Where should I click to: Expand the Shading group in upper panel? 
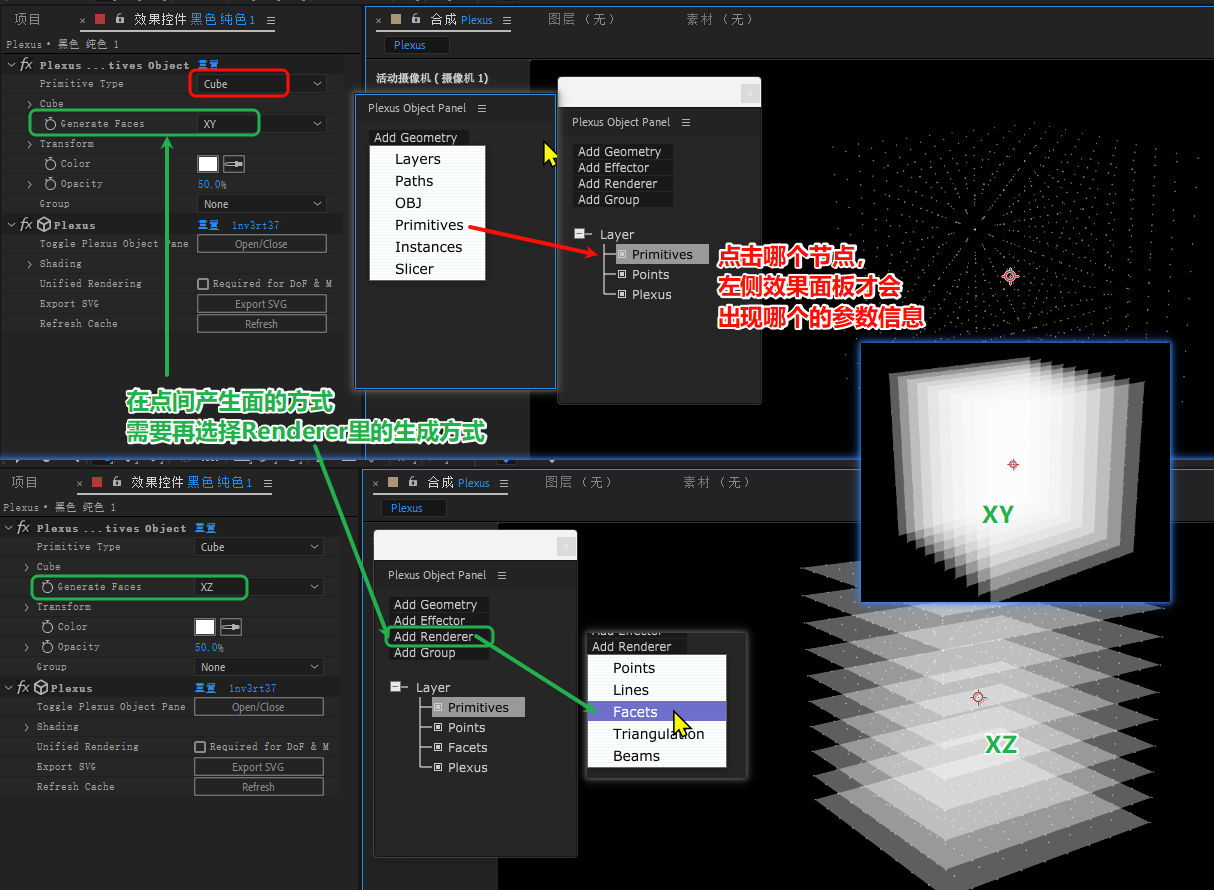[x=30, y=264]
